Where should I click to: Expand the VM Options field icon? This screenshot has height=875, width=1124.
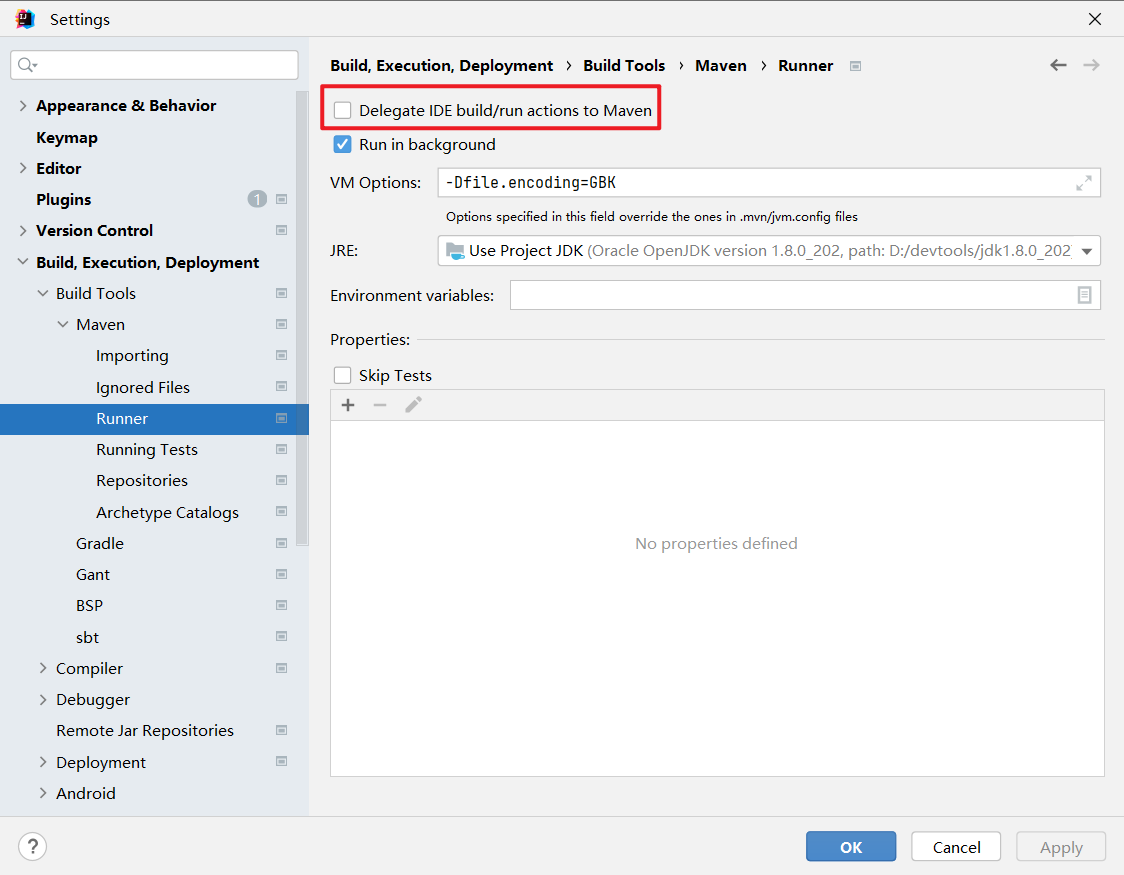(1084, 183)
